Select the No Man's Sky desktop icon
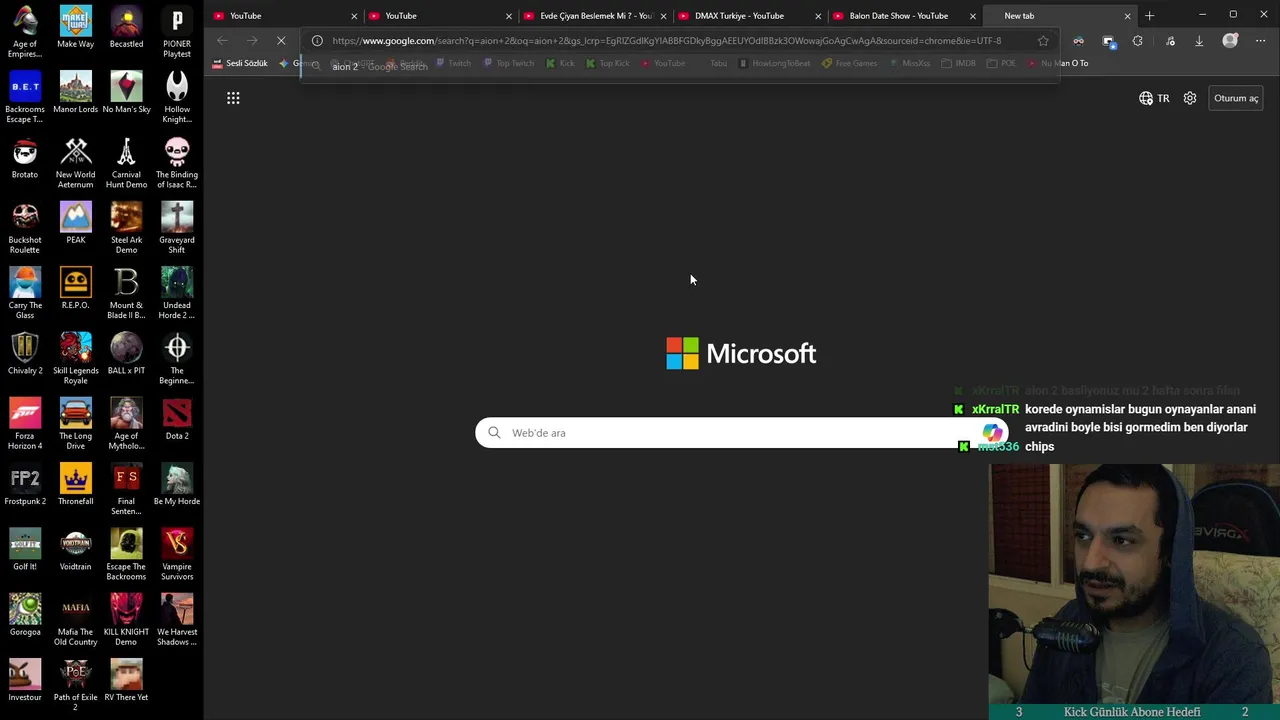The height and width of the screenshot is (720, 1280). click(x=126, y=93)
